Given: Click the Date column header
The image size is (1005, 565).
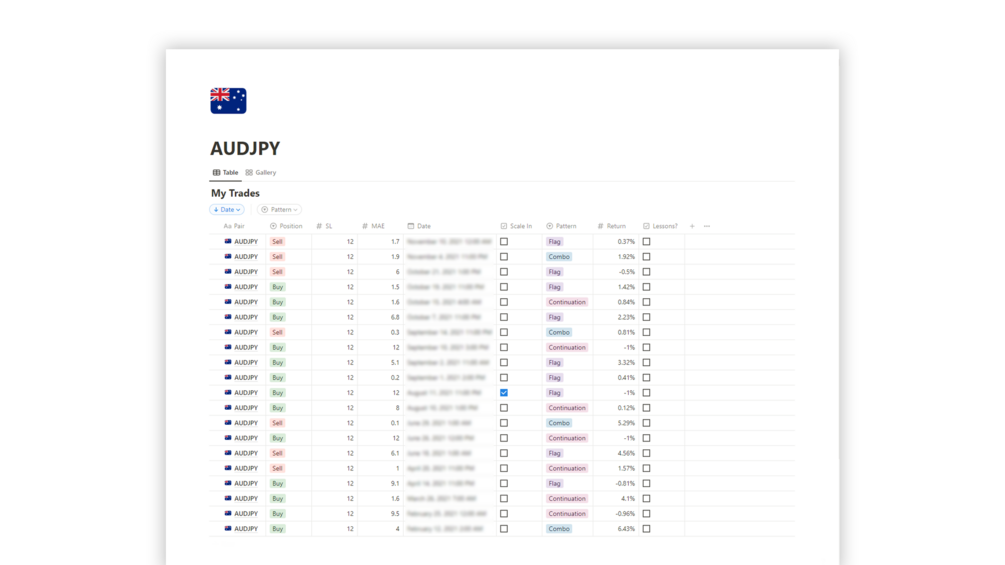Looking at the screenshot, I should pos(419,226).
